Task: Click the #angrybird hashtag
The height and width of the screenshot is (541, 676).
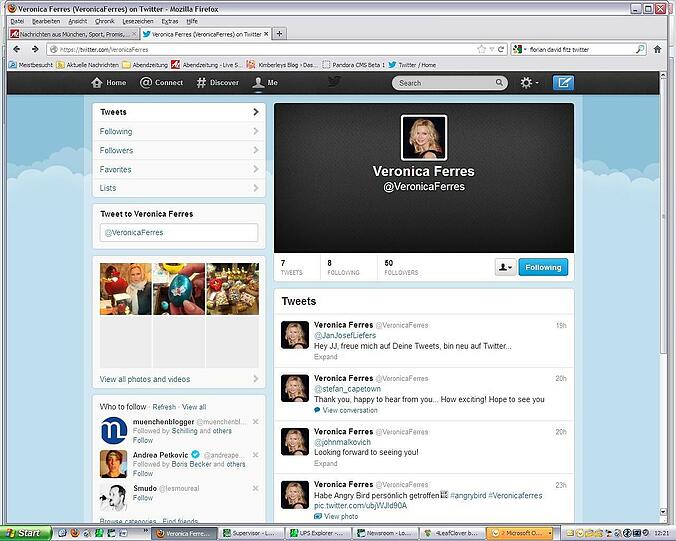Action: [x=468, y=496]
